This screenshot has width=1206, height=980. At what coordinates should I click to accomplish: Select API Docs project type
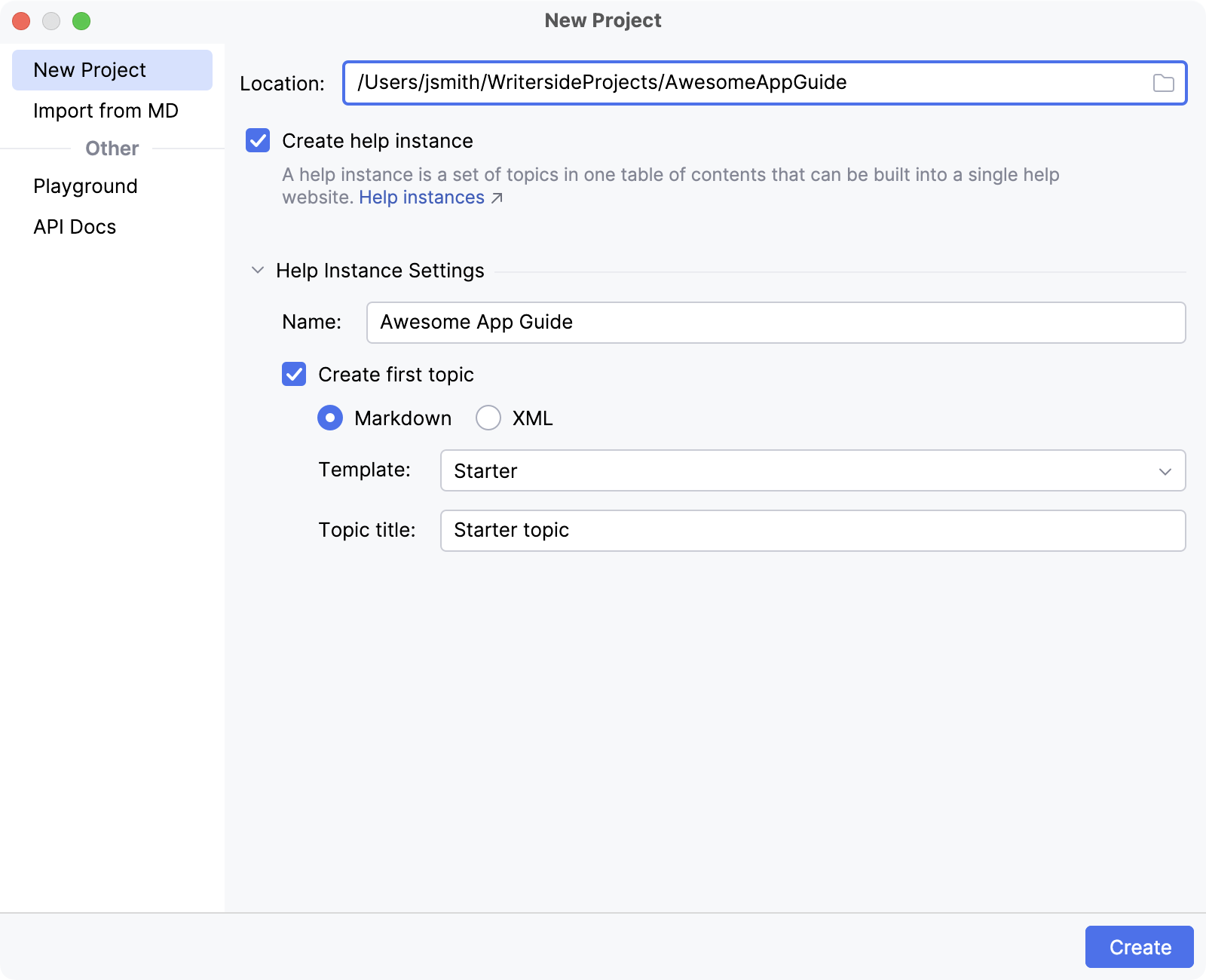tap(75, 227)
